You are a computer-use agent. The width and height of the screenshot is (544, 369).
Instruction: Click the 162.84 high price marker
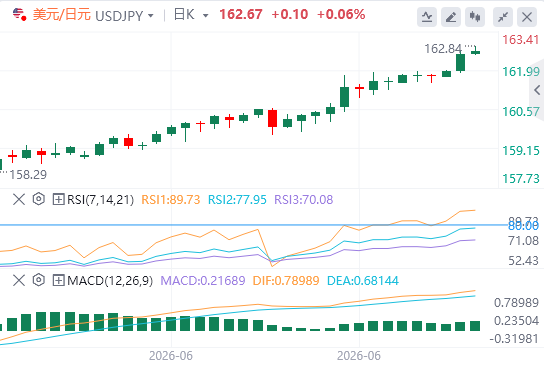[443, 49]
